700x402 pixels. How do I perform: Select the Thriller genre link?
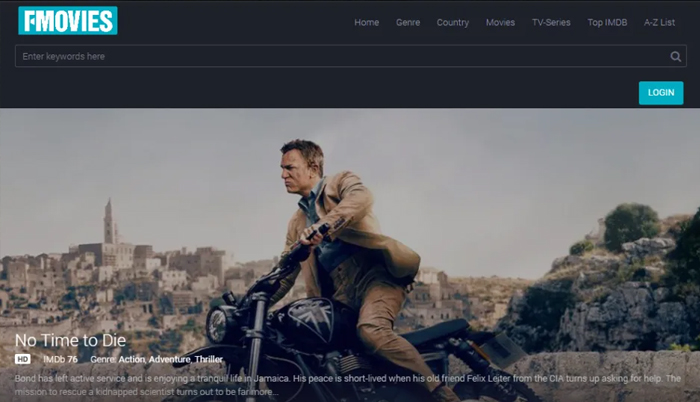[x=208, y=359]
